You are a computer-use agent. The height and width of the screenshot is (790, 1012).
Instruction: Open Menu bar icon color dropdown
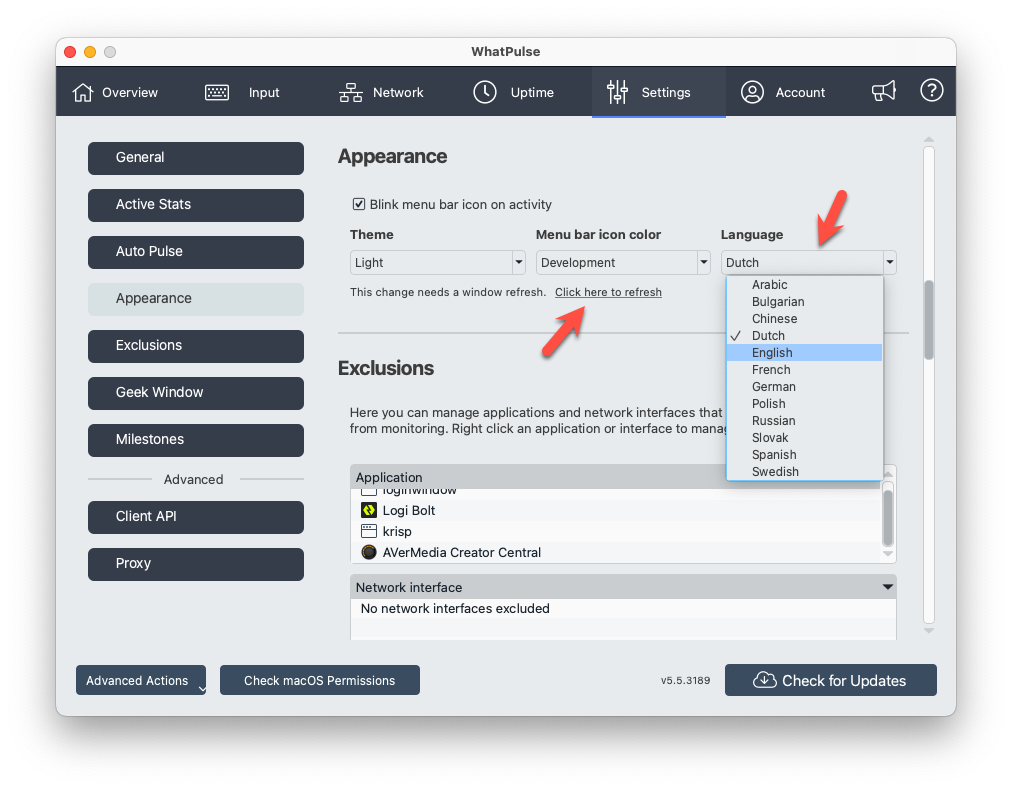(x=623, y=263)
